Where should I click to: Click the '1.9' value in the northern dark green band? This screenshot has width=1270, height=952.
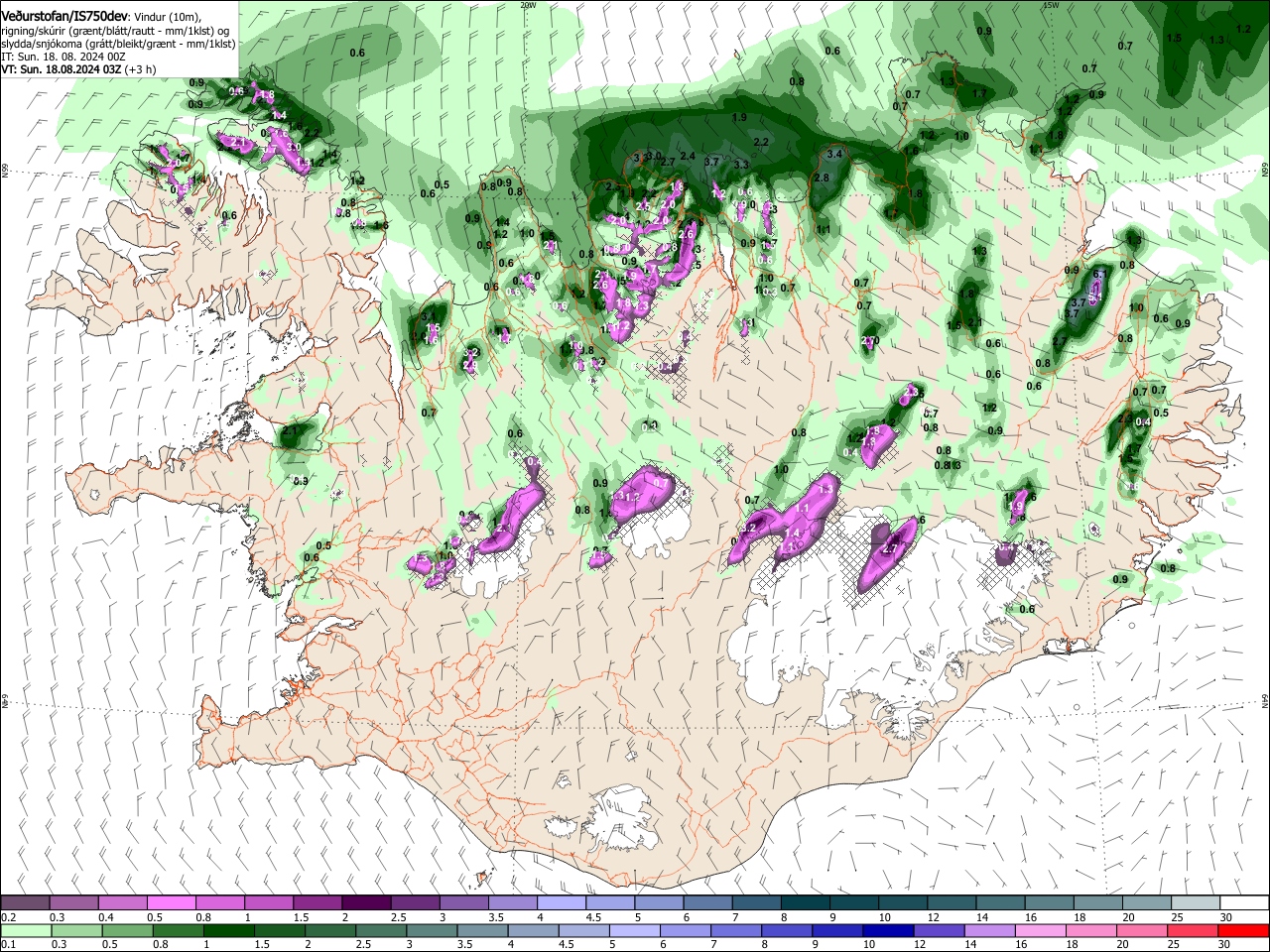pos(739,118)
